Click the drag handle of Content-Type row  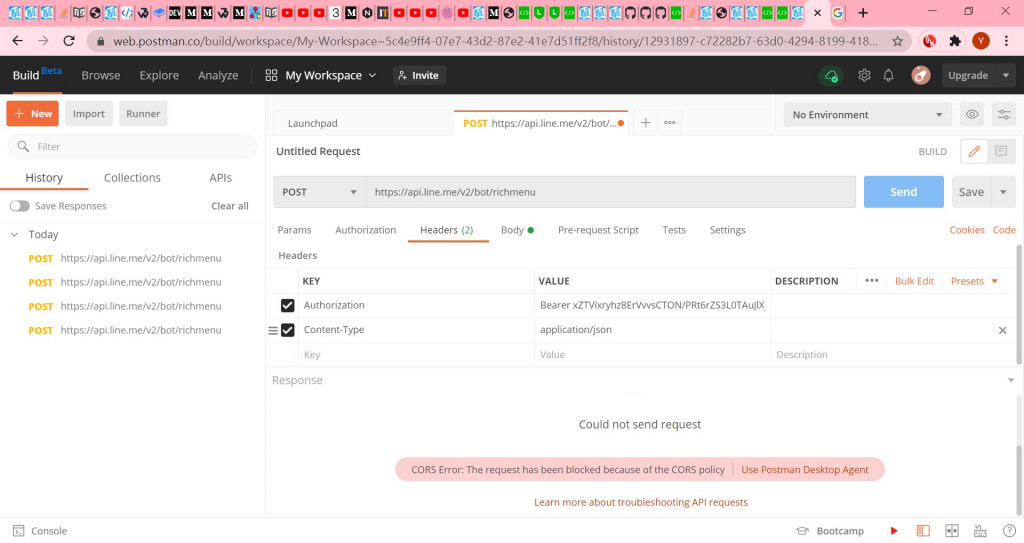273,330
